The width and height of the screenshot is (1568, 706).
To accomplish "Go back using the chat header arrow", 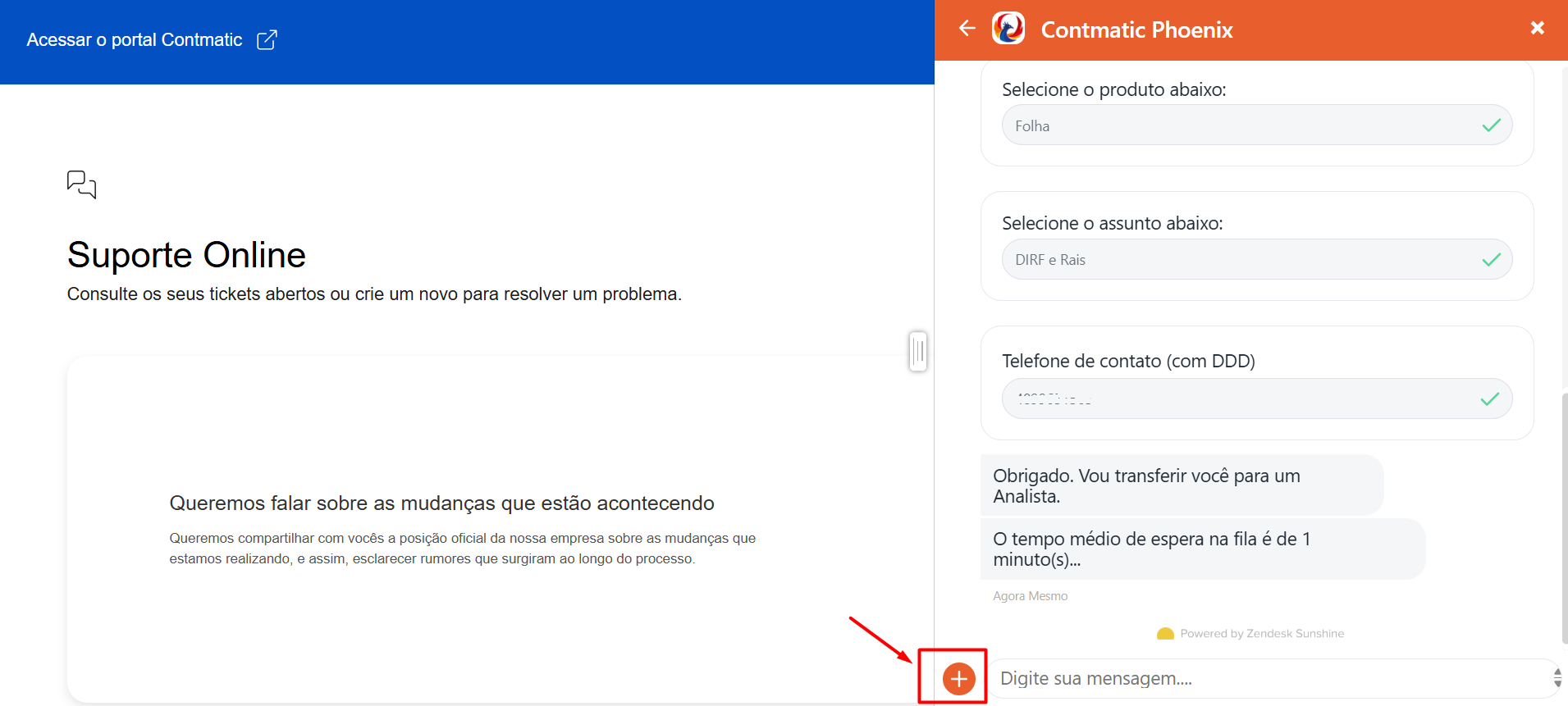I will pyautogui.click(x=967, y=28).
